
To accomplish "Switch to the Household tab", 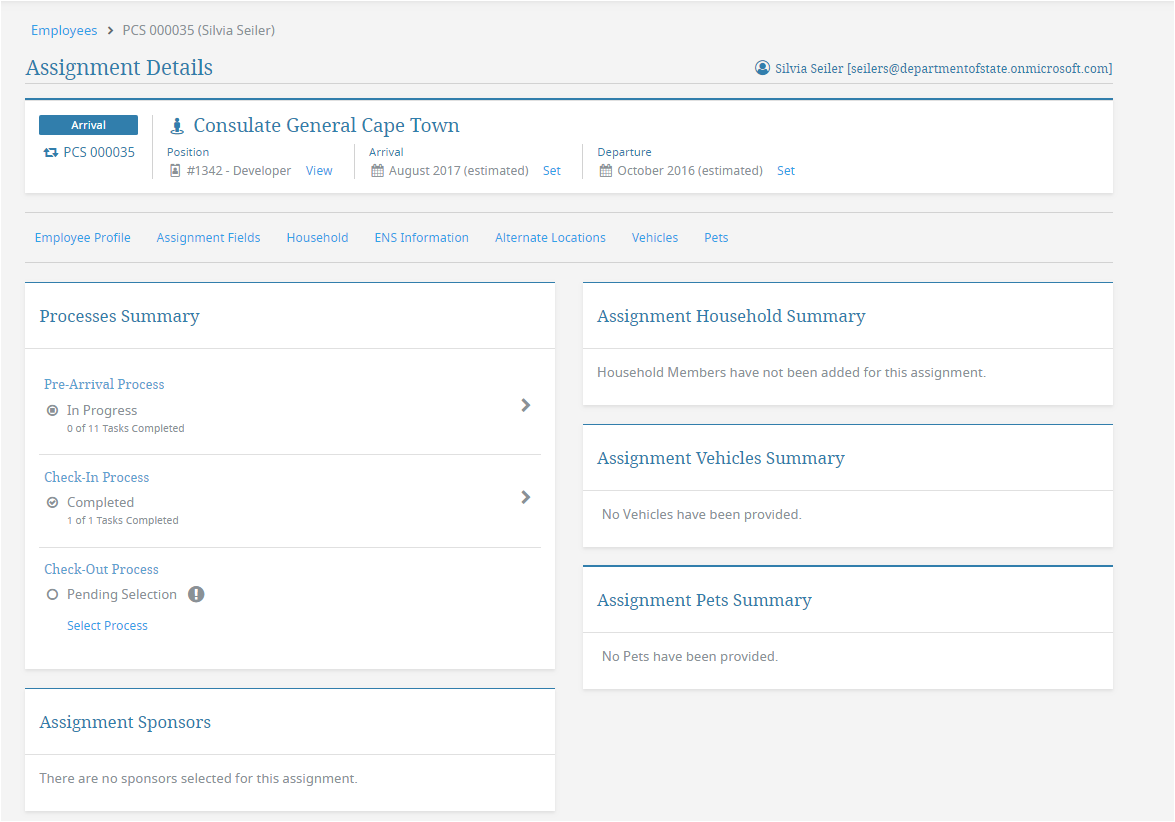I will 317,238.
